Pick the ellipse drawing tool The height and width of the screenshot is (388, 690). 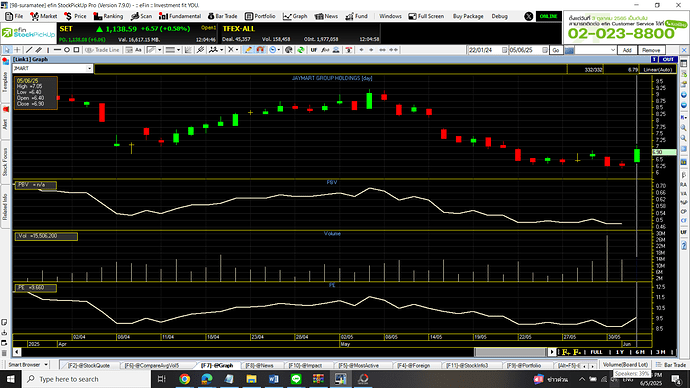tap(67, 50)
